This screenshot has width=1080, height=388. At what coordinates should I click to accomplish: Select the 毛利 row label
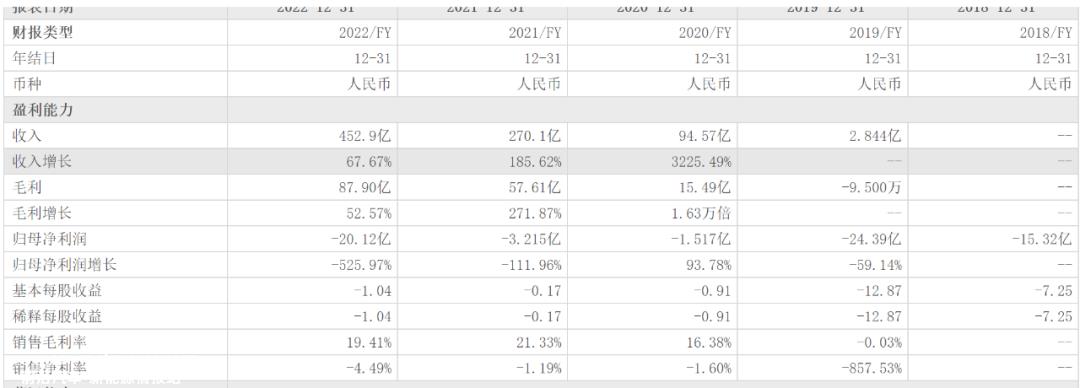[x=27, y=187]
